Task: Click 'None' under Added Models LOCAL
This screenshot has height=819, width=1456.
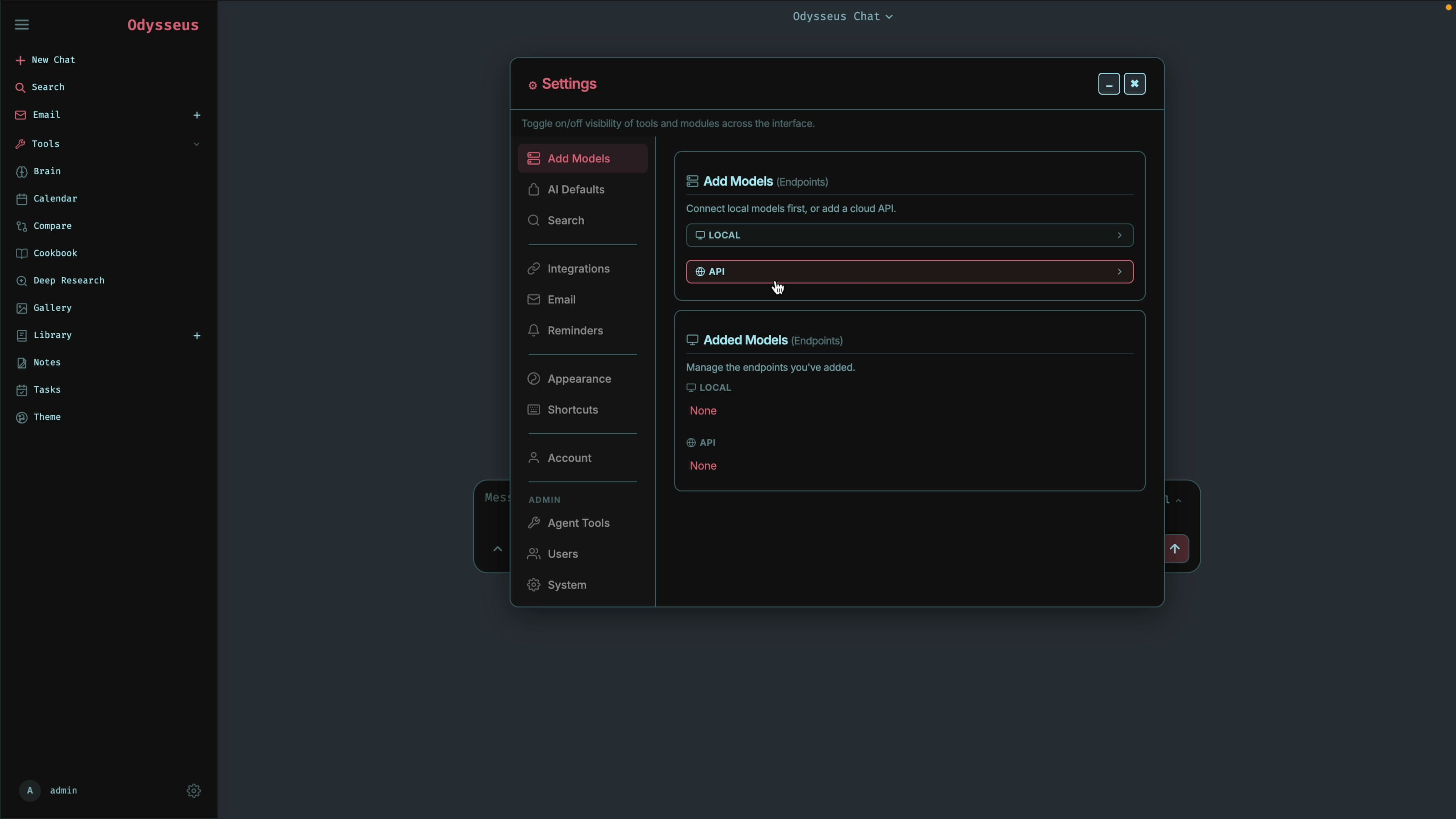Action: 703,411
